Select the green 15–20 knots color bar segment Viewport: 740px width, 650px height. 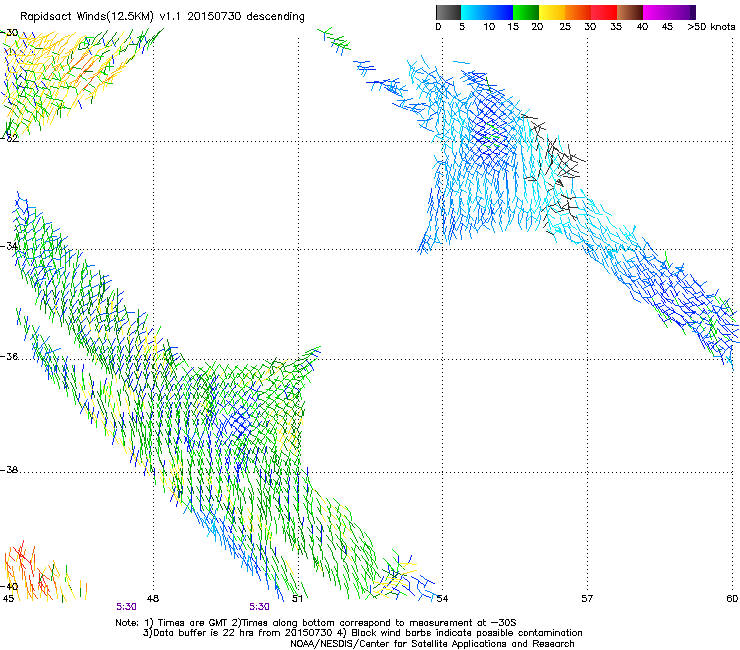tap(526, 12)
